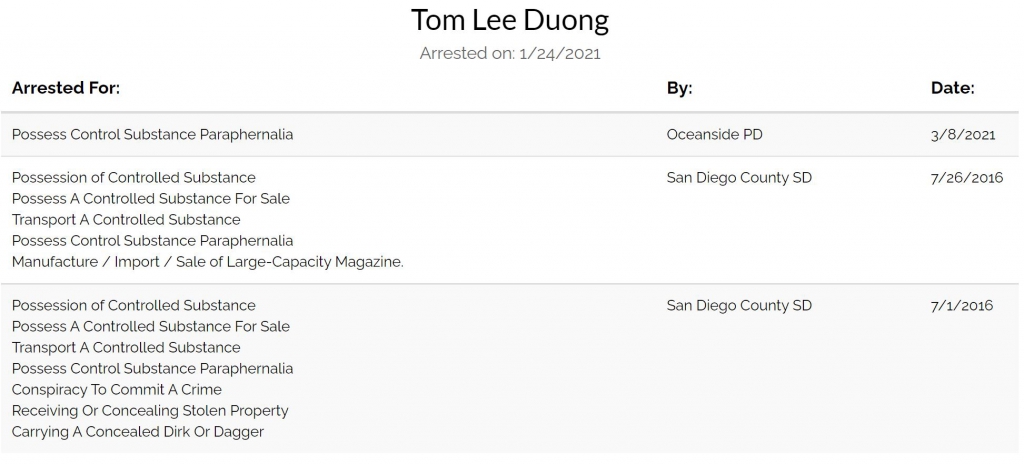The width and height of the screenshot is (1024, 464).
Task: Click 'Receiving Or Concealing Stolen Property' charge
Action: point(150,410)
